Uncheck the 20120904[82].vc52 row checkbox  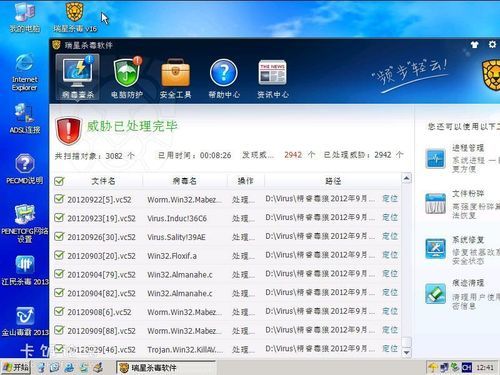pyautogui.click(x=59, y=293)
